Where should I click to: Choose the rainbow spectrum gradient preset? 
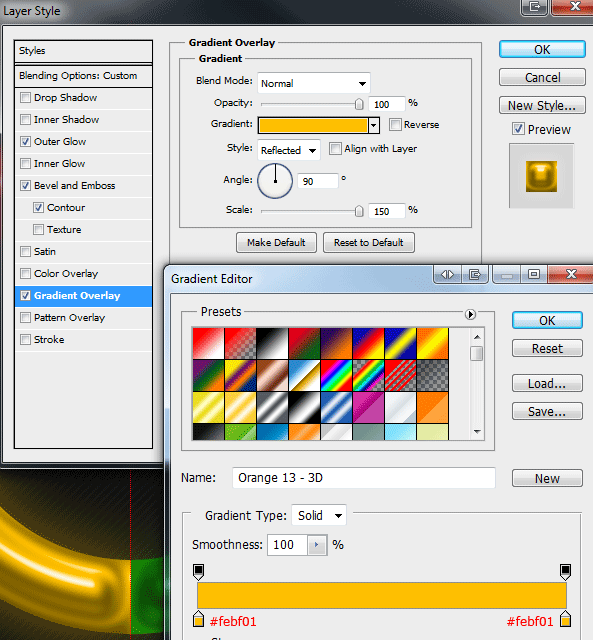(x=336, y=376)
